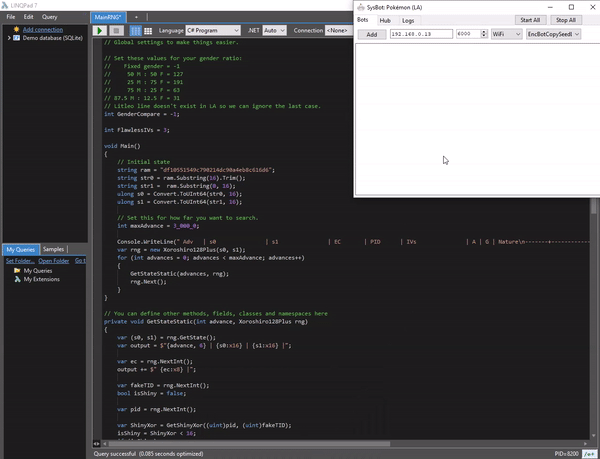Open the File menu

tap(11, 17)
